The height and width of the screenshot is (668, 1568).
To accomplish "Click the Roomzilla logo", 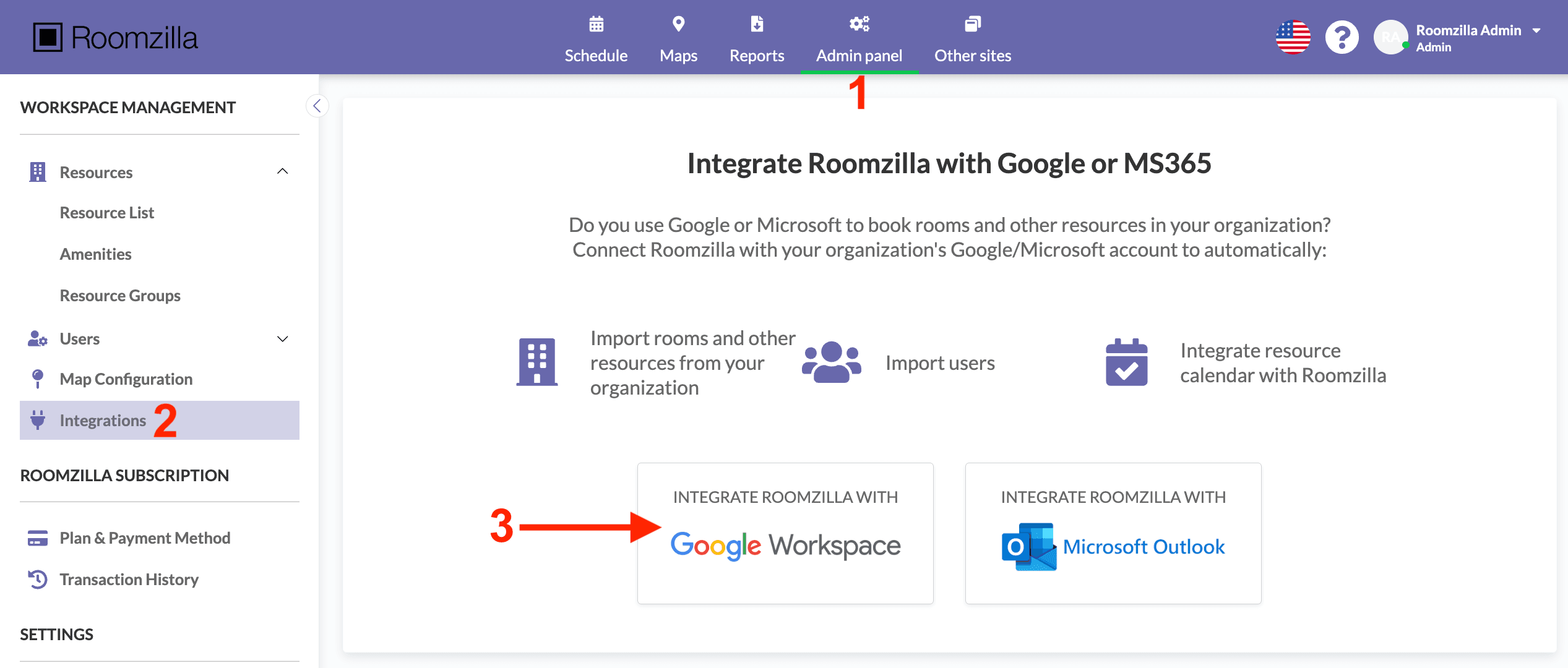I will pyautogui.click(x=116, y=38).
